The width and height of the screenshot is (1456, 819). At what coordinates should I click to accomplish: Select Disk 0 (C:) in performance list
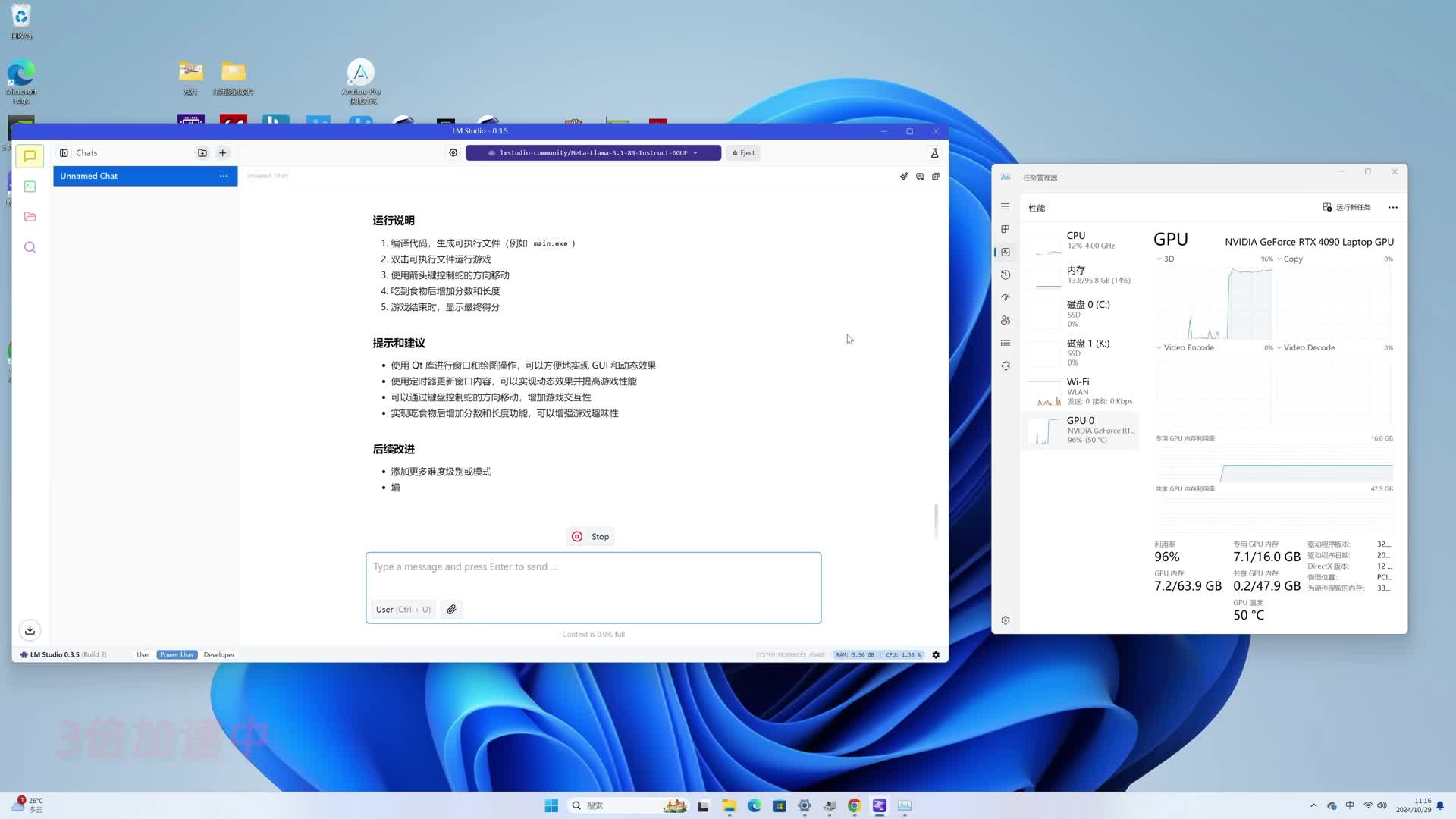point(1081,313)
